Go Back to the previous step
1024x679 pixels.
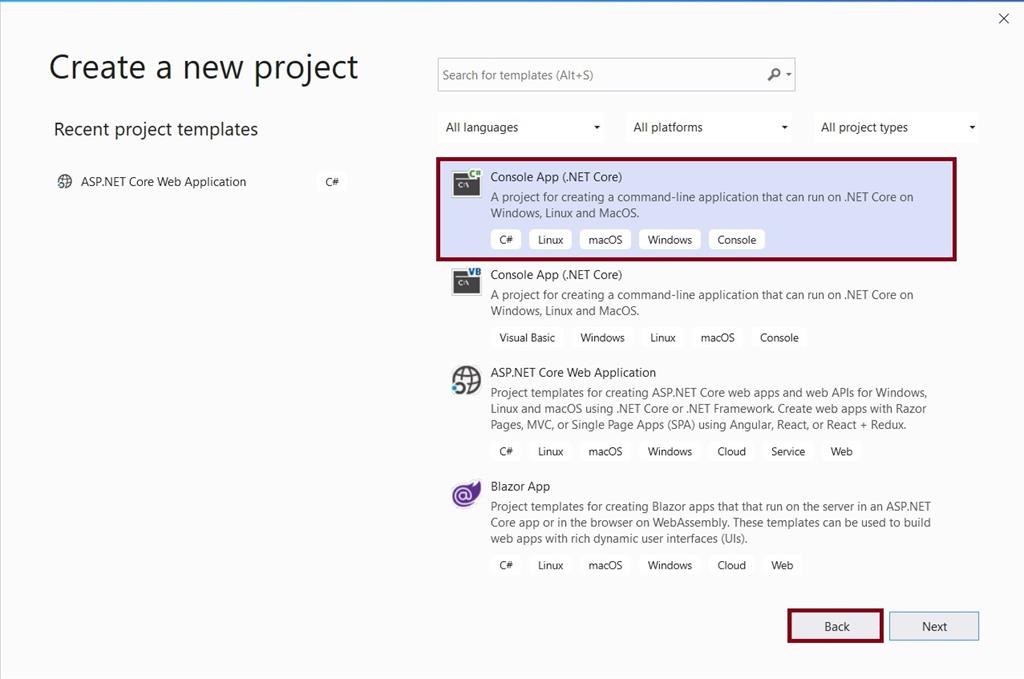[x=836, y=626]
